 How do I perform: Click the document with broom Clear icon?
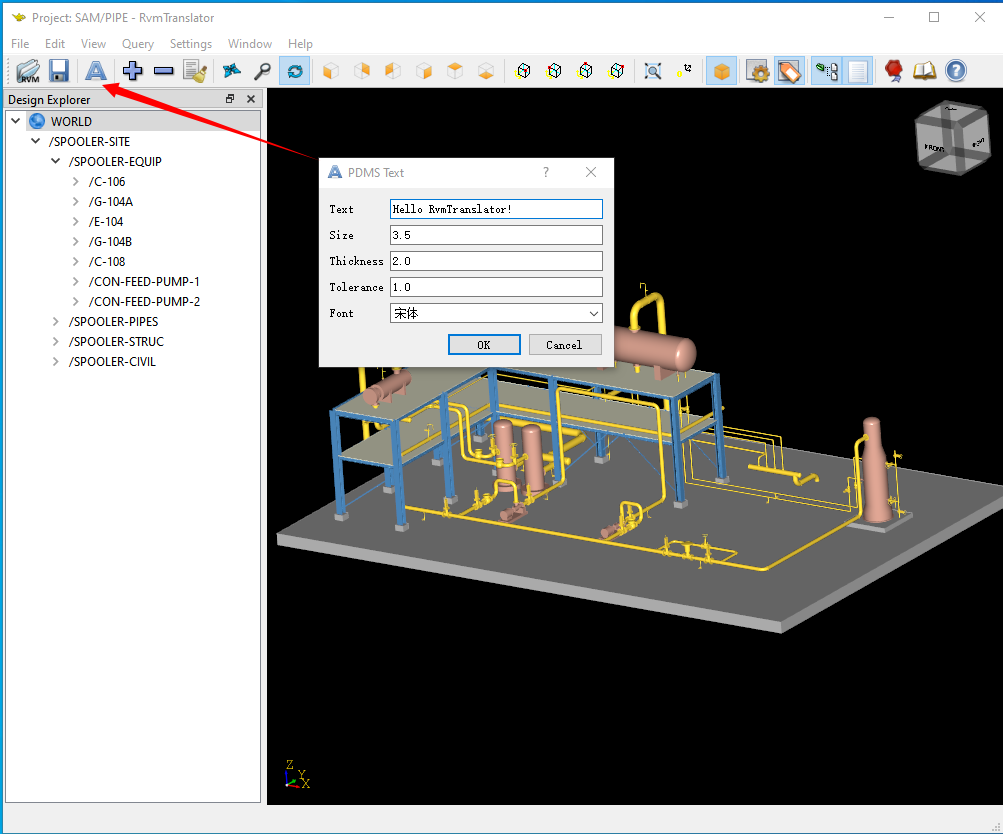195,71
